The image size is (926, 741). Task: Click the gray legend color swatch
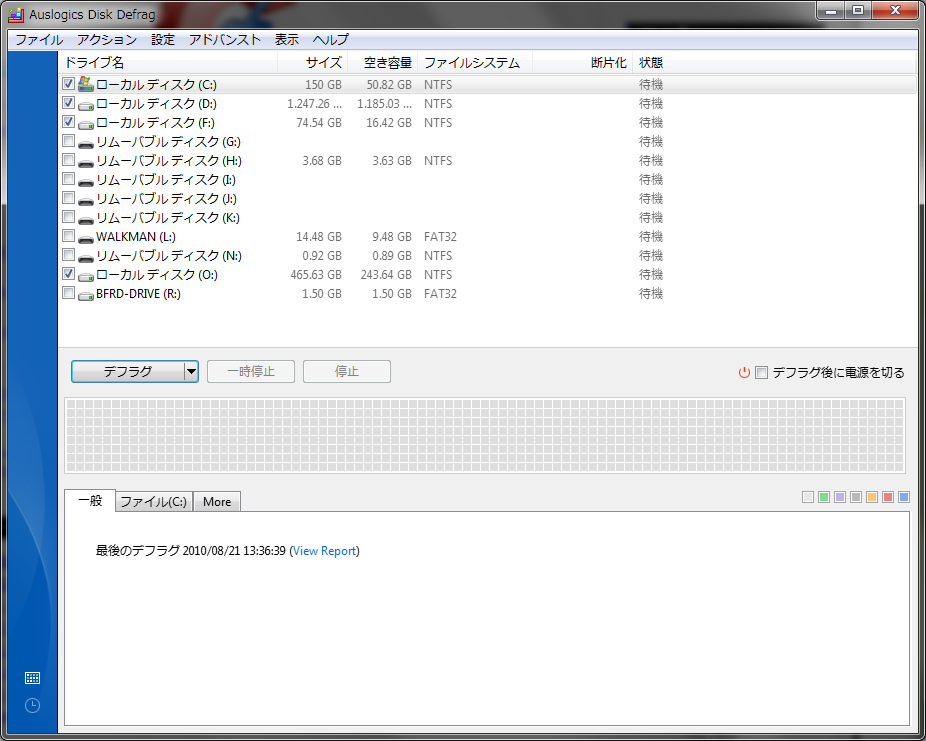(x=856, y=497)
